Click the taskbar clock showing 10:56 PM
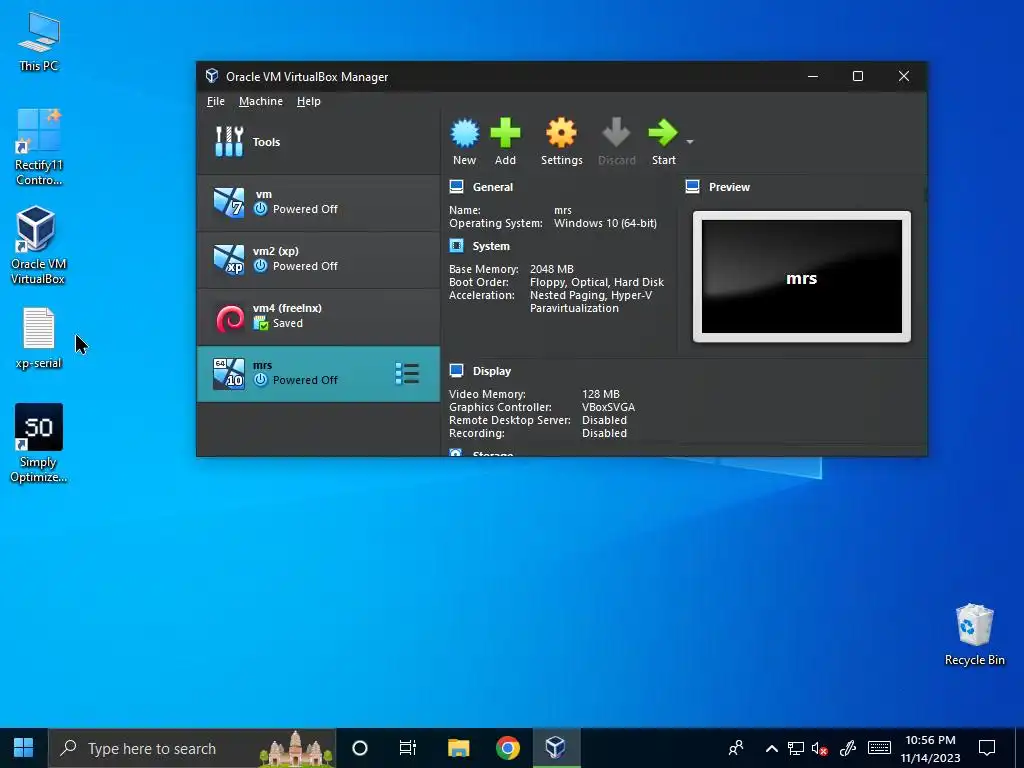This screenshot has height=768, width=1024. click(x=930, y=748)
